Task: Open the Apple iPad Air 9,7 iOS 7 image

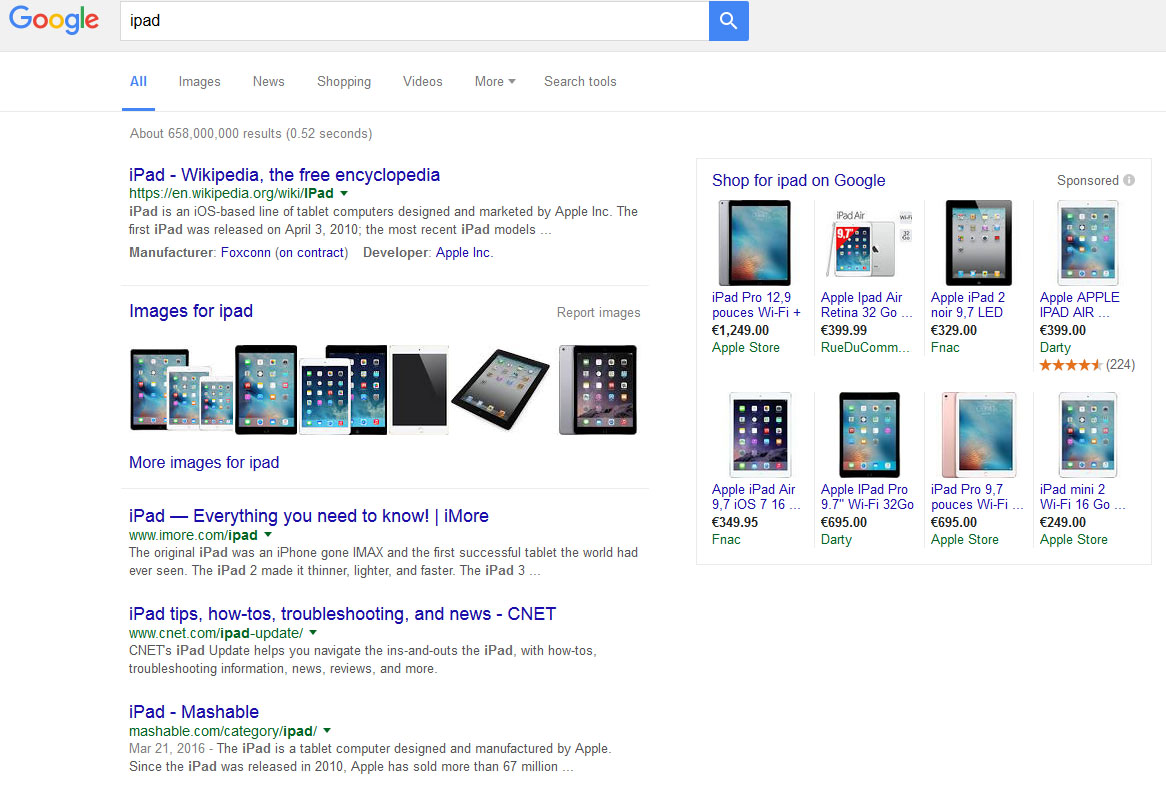Action: (760, 435)
